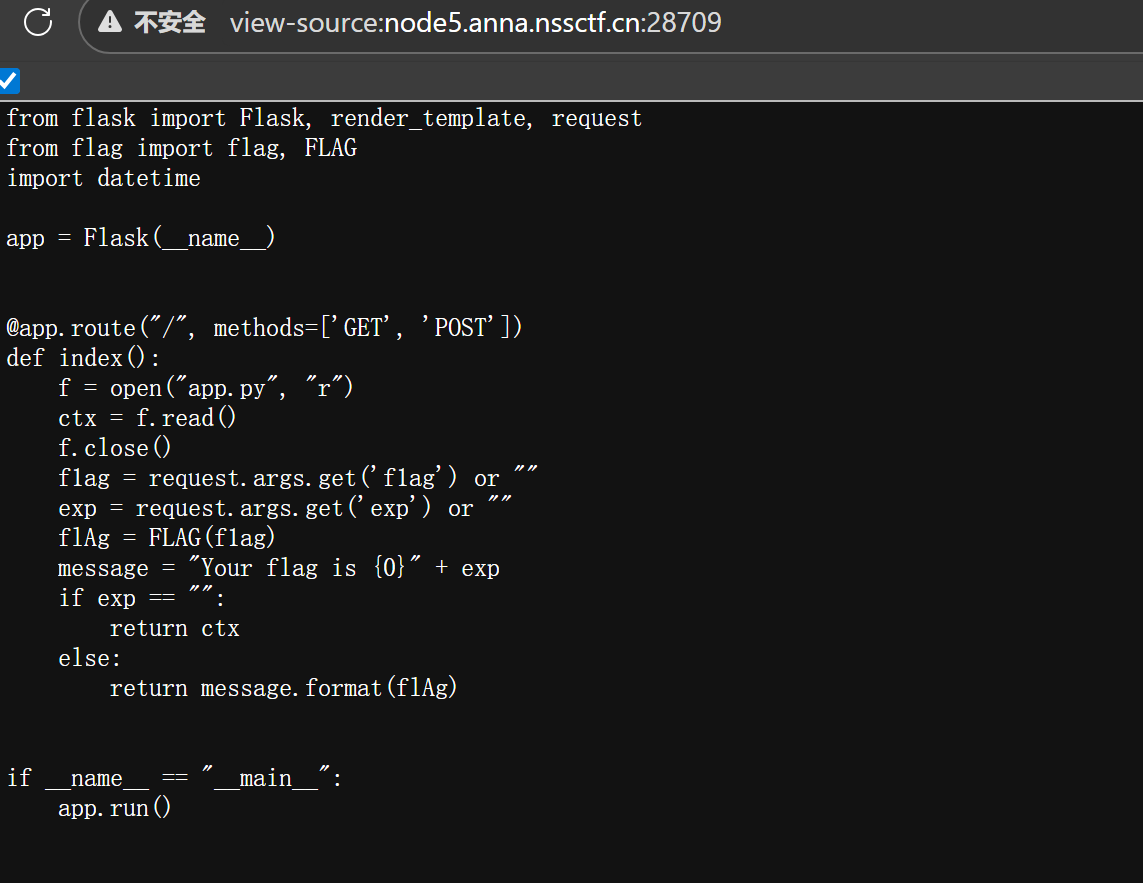This screenshot has height=883, width=1143.
Task: Click the view-source URL in the address bar
Action: 475,23
